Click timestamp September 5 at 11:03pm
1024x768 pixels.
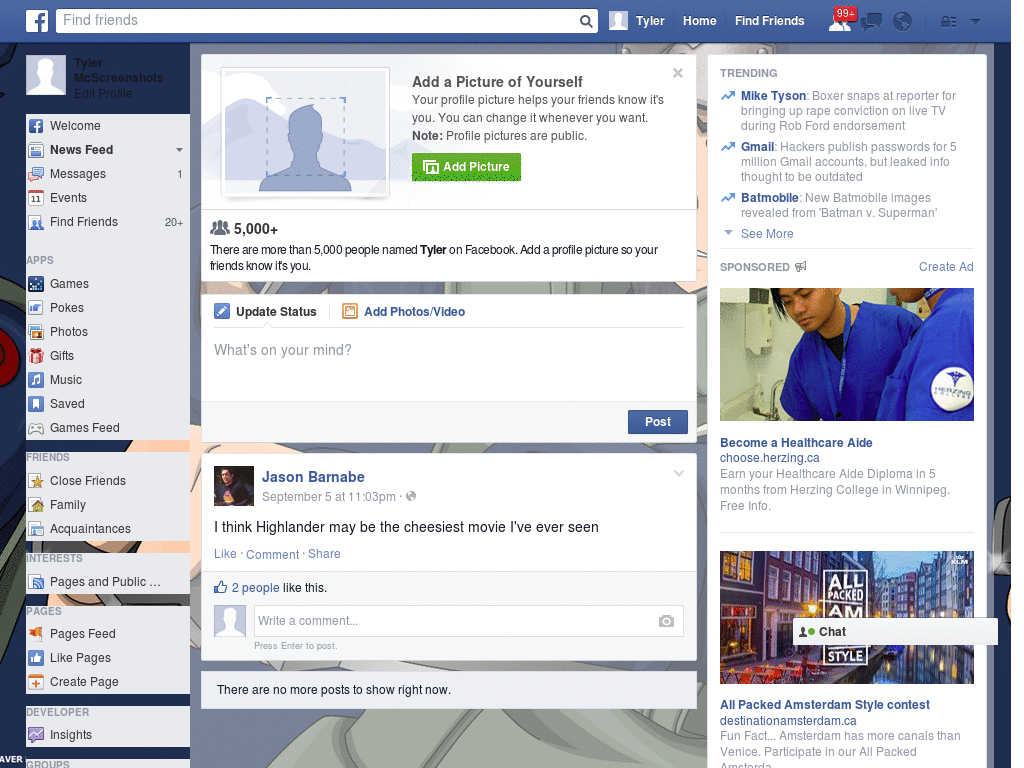(328, 497)
